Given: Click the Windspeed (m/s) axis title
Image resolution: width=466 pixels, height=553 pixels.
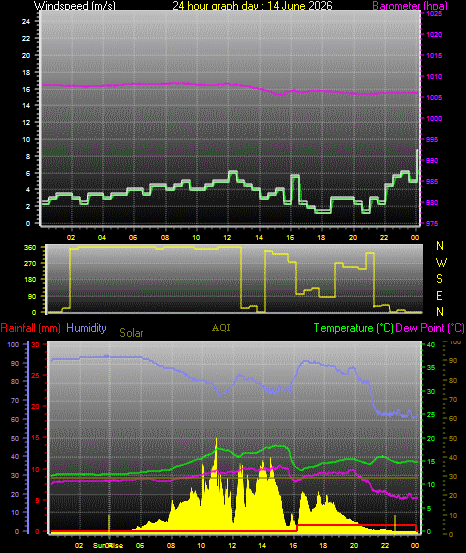Looking at the screenshot, I should point(74,6).
